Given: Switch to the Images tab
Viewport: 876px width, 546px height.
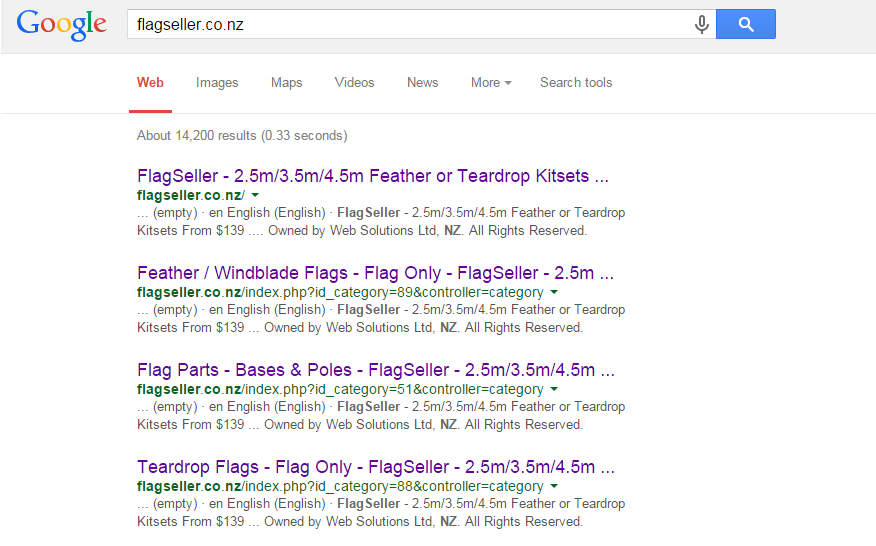Looking at the screenshot, I should [x=217, y=83].
